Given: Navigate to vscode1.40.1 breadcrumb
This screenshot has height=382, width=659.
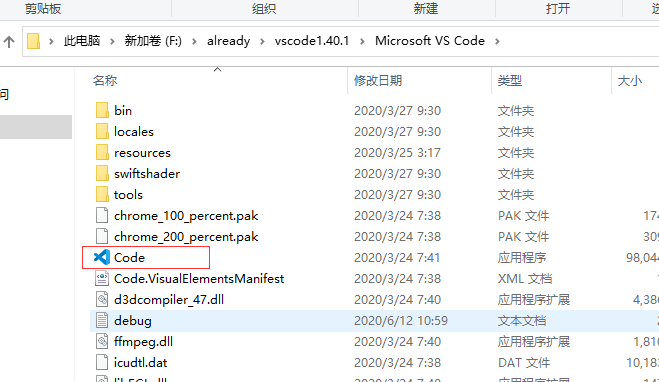Looking at the screenshot, I should click(x=312, y=41).
